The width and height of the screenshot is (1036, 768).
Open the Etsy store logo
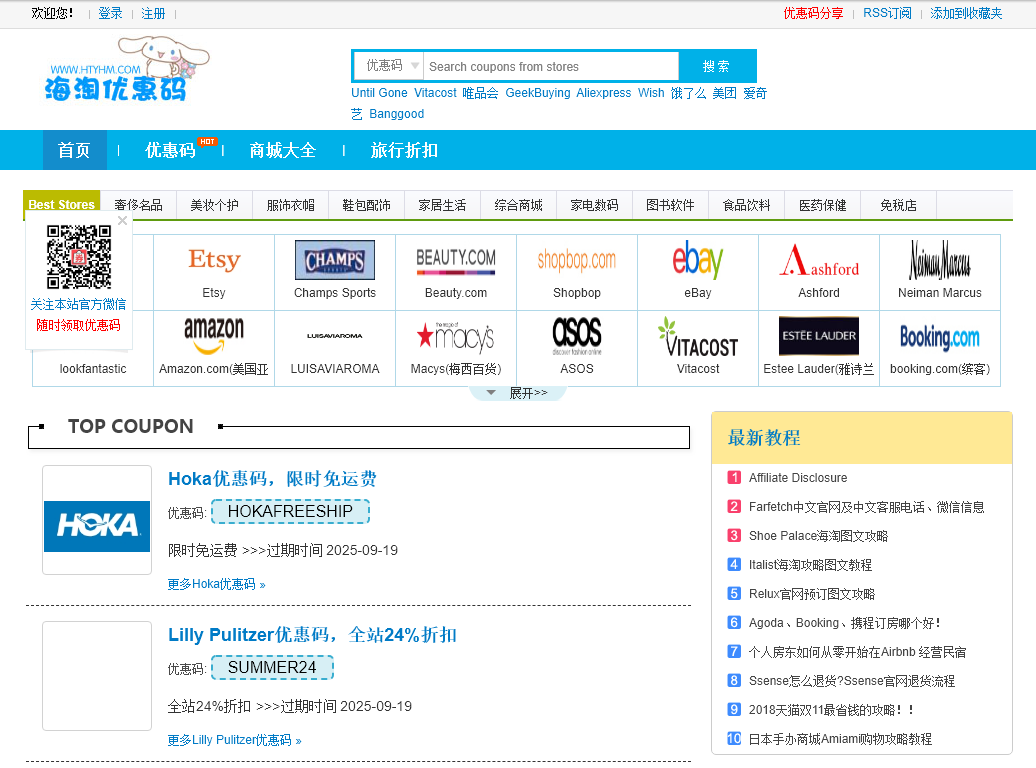click(x=214, y=260)
